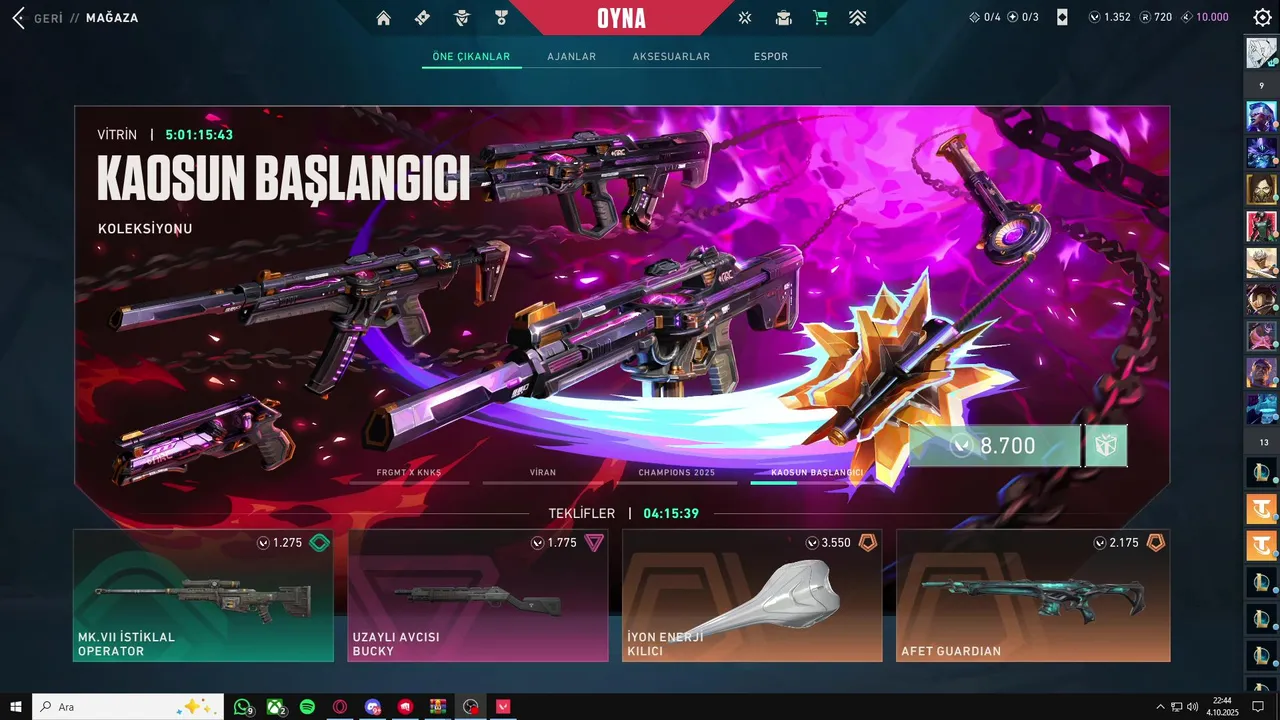Buy the bundle for 8.700 VP
The height and width of the screenshot is (720, 1280).
pyautogui.click(x=995, y=446)
